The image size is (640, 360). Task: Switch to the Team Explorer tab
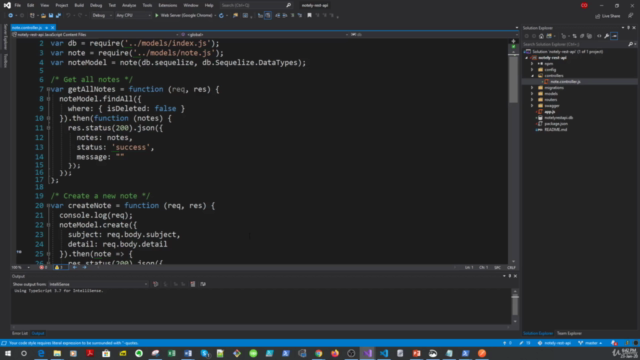coord(569,333)
